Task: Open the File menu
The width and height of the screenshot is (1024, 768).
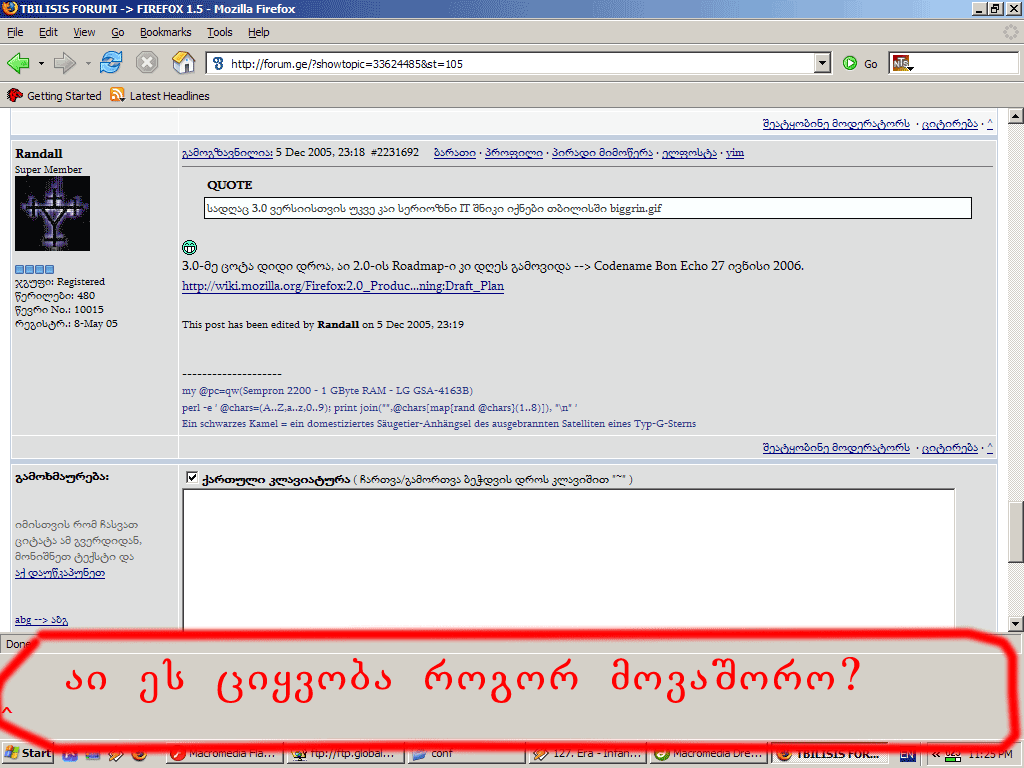Action: tap(15, 32)
